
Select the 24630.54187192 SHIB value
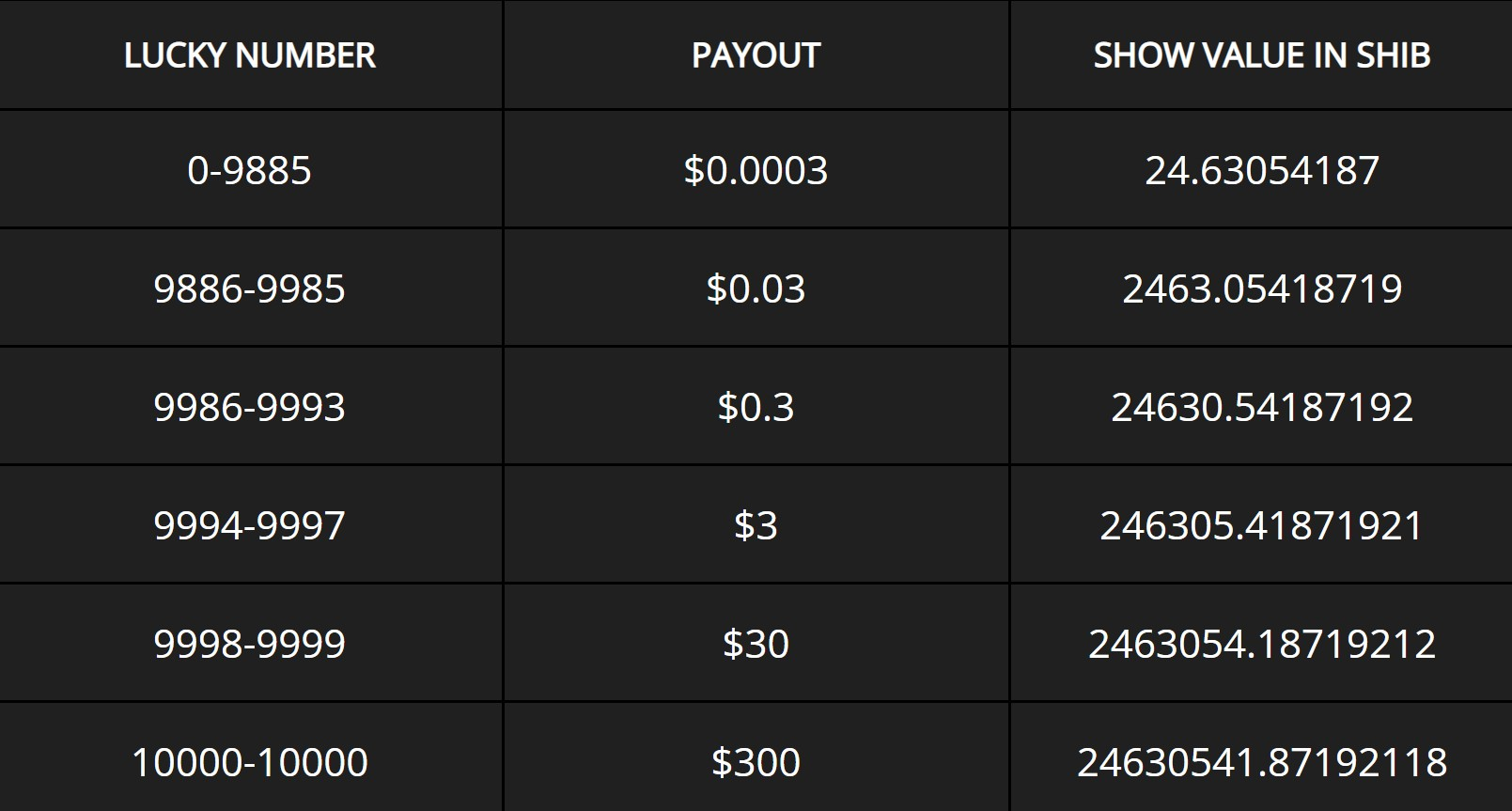[1261, 407]
